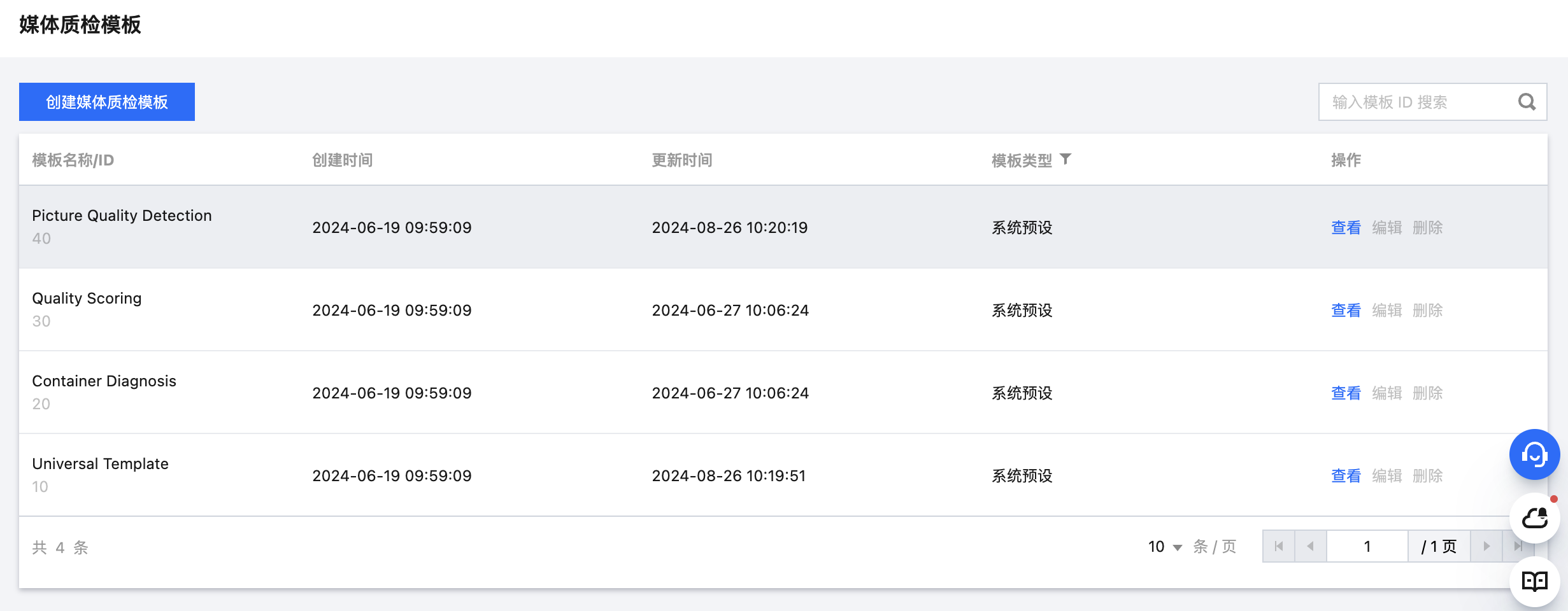Select the Picture Quality Detection row name
This screenshot has height=611, width=1568.
pyautogui.click(x=122, y=216)
